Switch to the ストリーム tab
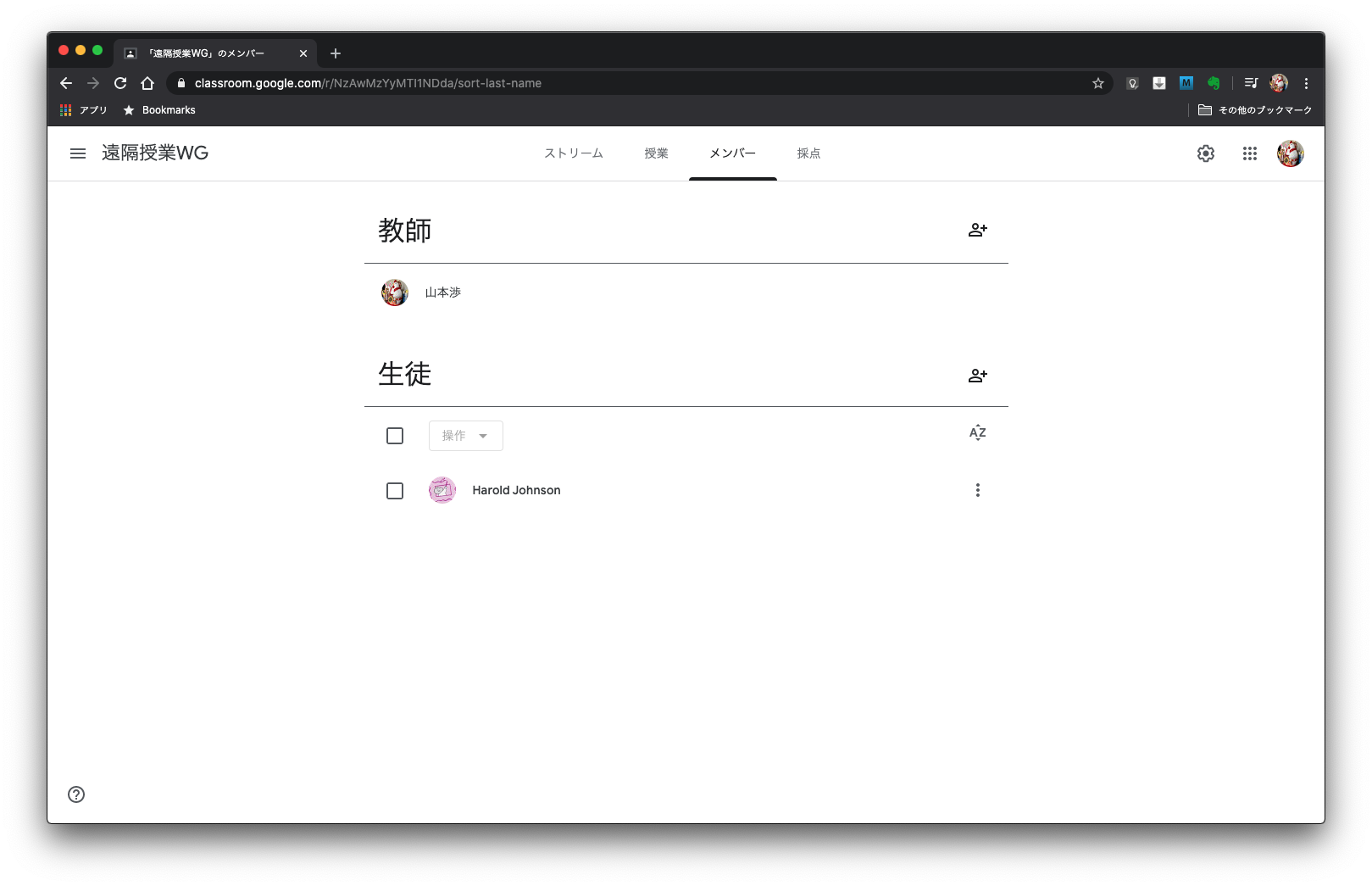The image size is (1372, 886). (574, 153)
